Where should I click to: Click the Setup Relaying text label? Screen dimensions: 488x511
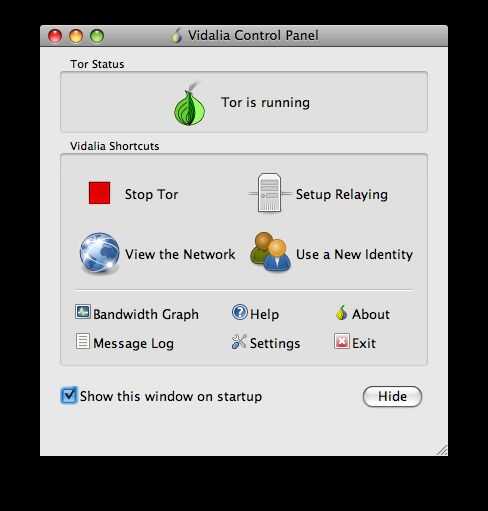point(342,194)
